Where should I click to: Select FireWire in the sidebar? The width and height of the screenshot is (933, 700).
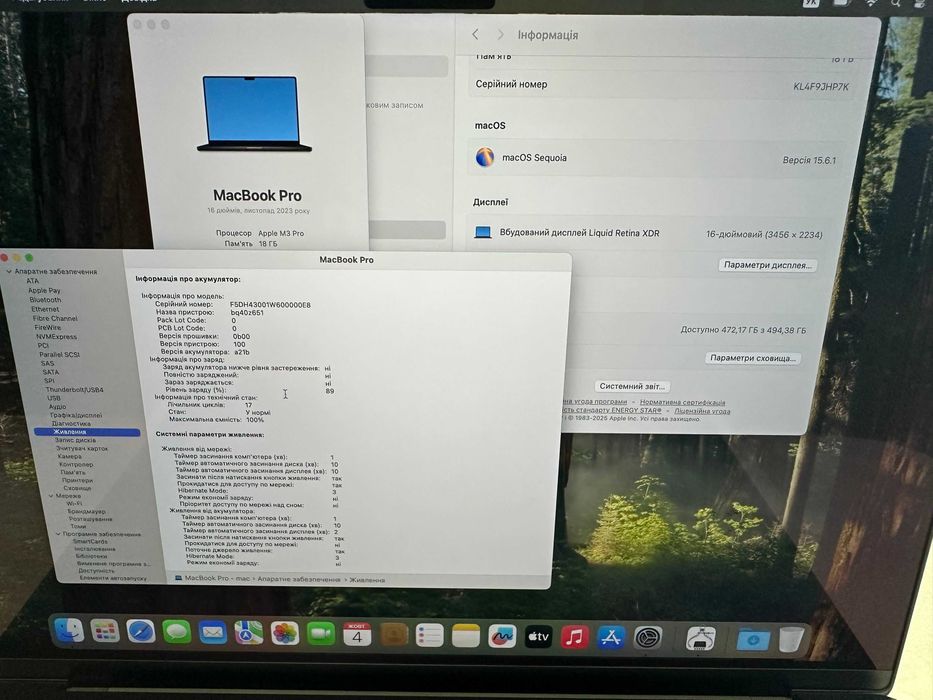tap(48, 327)
